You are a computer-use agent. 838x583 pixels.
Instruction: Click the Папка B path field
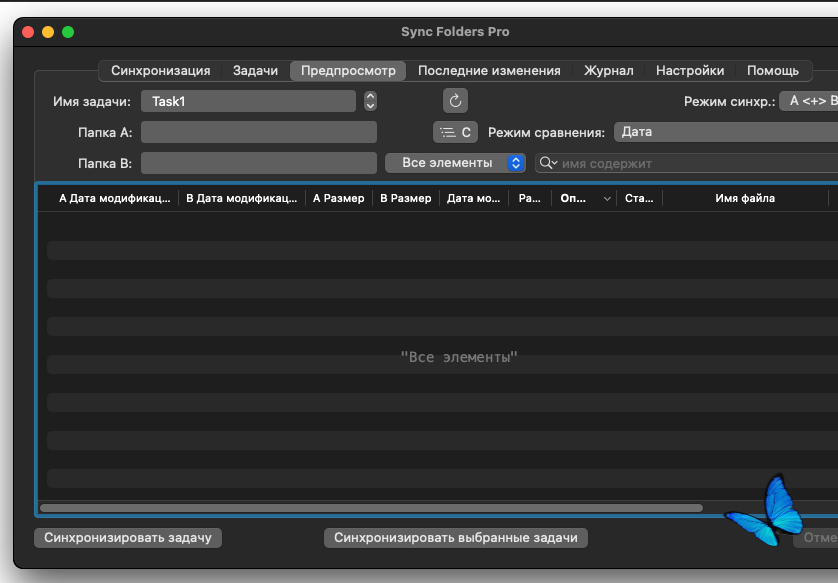click(259, 163)
